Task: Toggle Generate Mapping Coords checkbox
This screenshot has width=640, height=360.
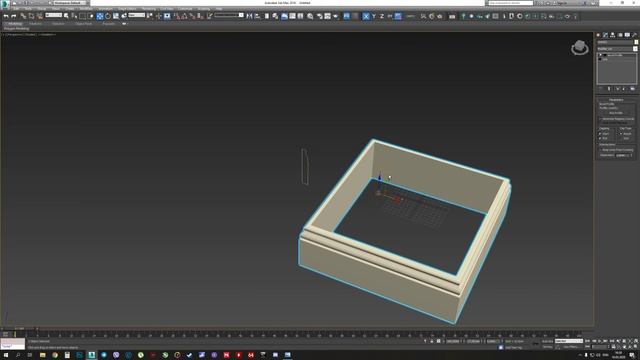Action: [x=600, y=119]
